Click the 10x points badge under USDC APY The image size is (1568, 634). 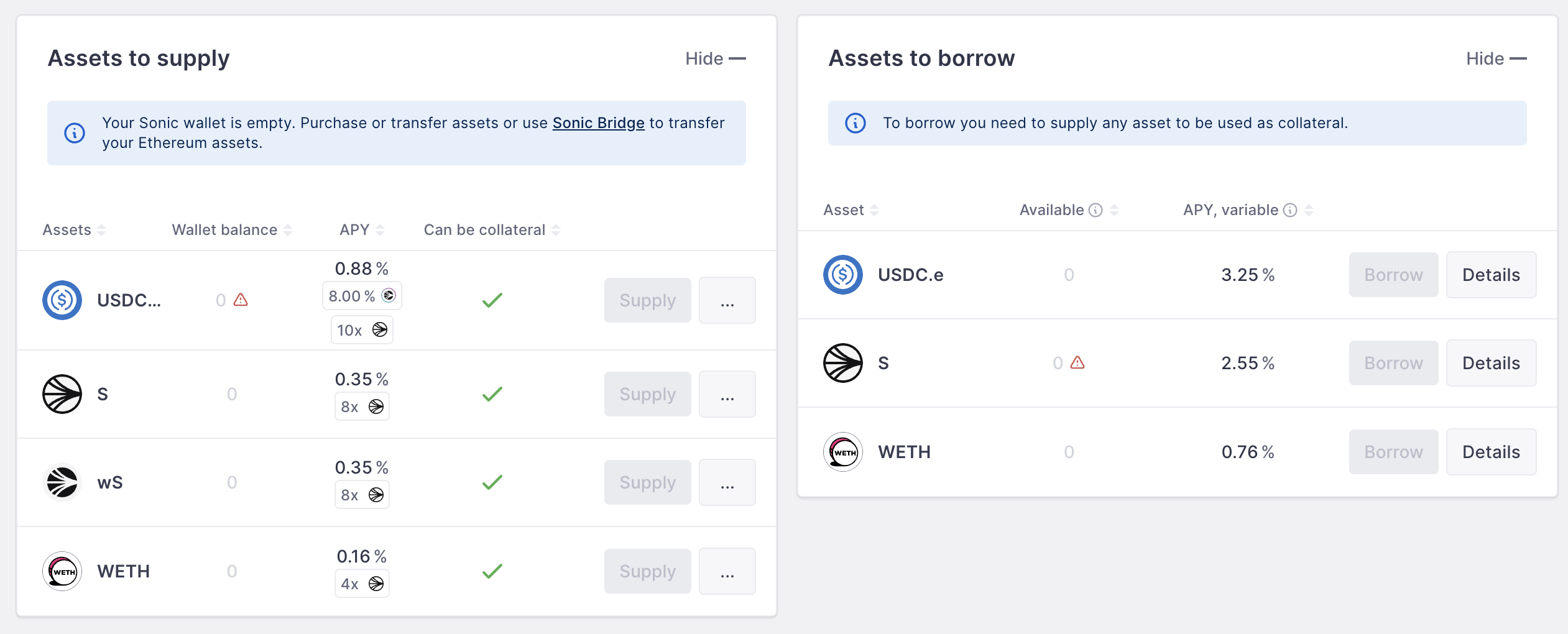pyautogui.click(x=362, y=330)
